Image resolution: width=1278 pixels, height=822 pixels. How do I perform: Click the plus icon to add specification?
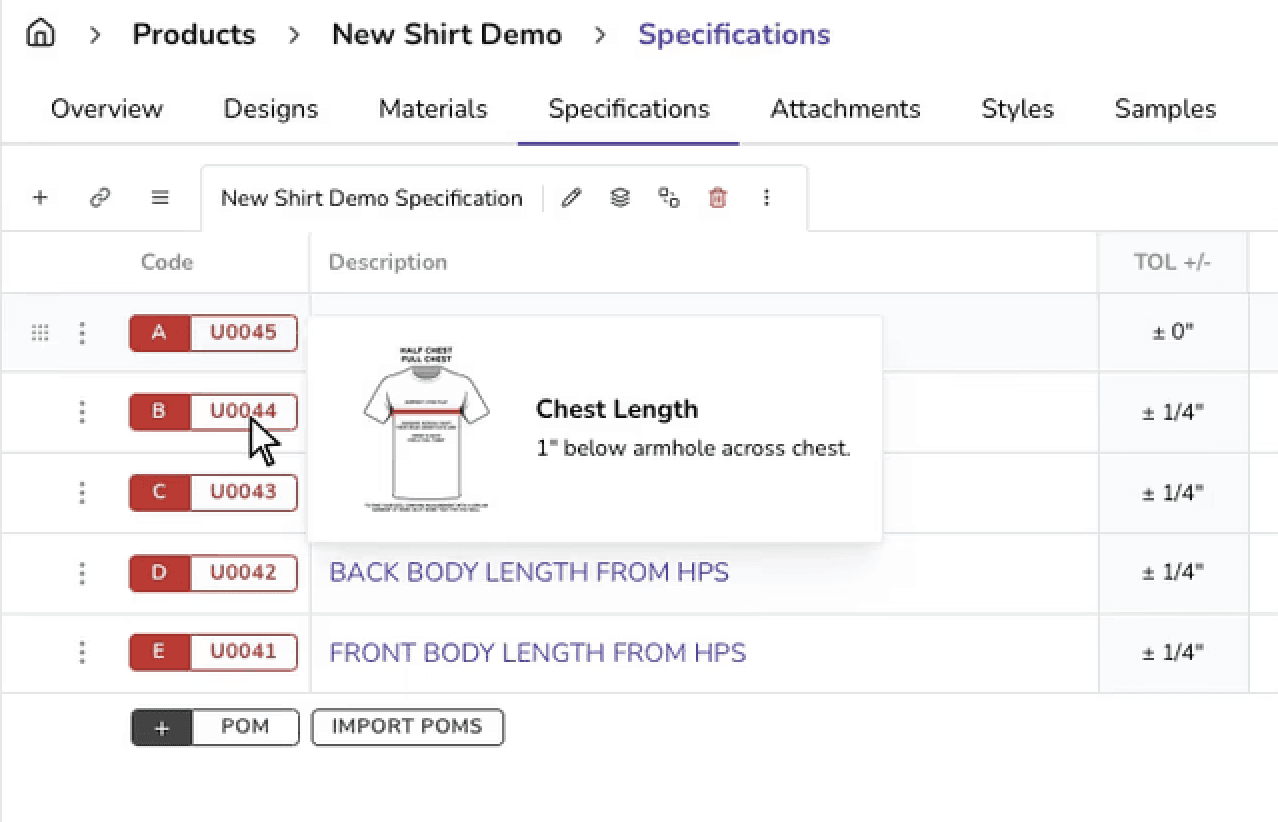40,198
